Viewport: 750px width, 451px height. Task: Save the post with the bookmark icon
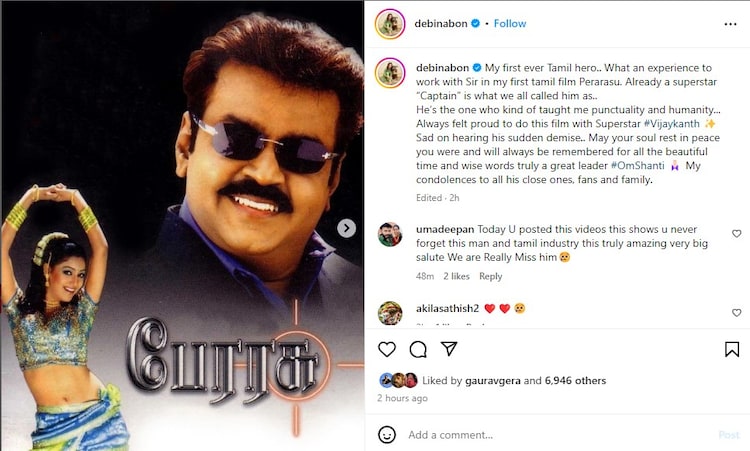click(x=732, y=349)
